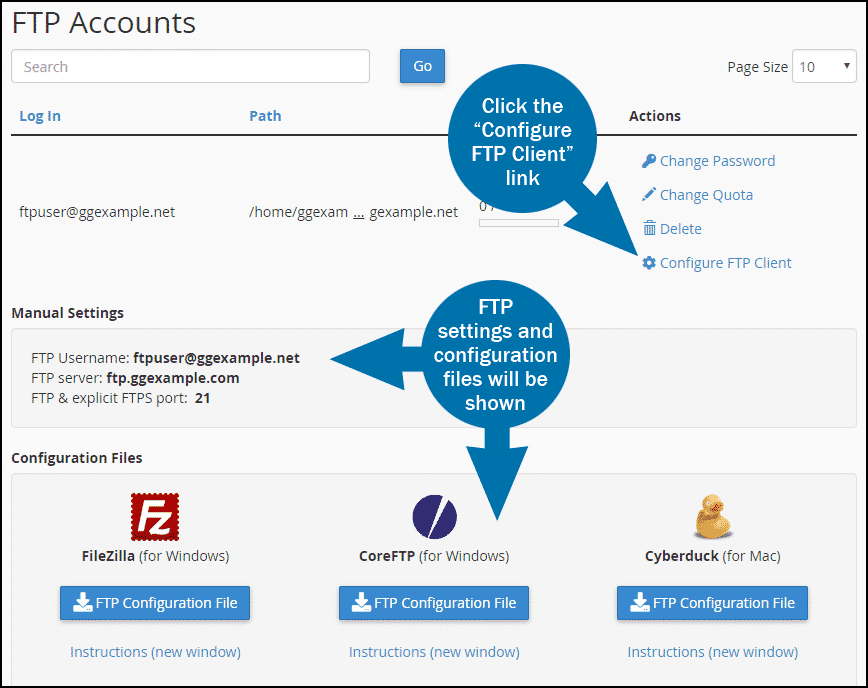
Task: Download Cyberduck FTP Configuration File
Action: 712,603
